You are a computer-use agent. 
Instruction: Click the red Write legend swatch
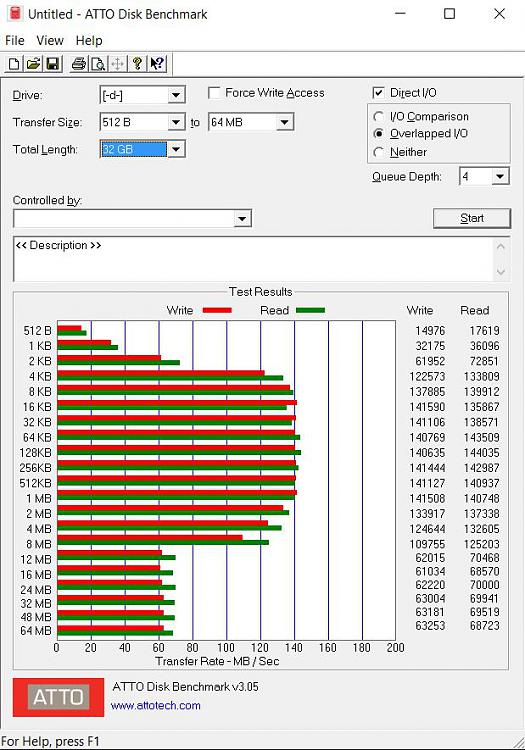click(217, 310)
